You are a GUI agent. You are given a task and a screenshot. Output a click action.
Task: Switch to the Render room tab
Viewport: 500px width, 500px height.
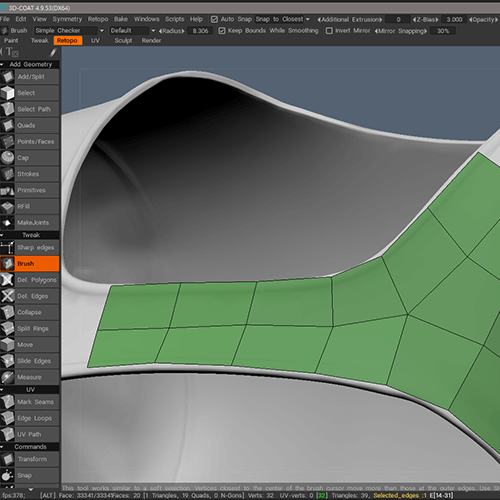click(151, 40)
